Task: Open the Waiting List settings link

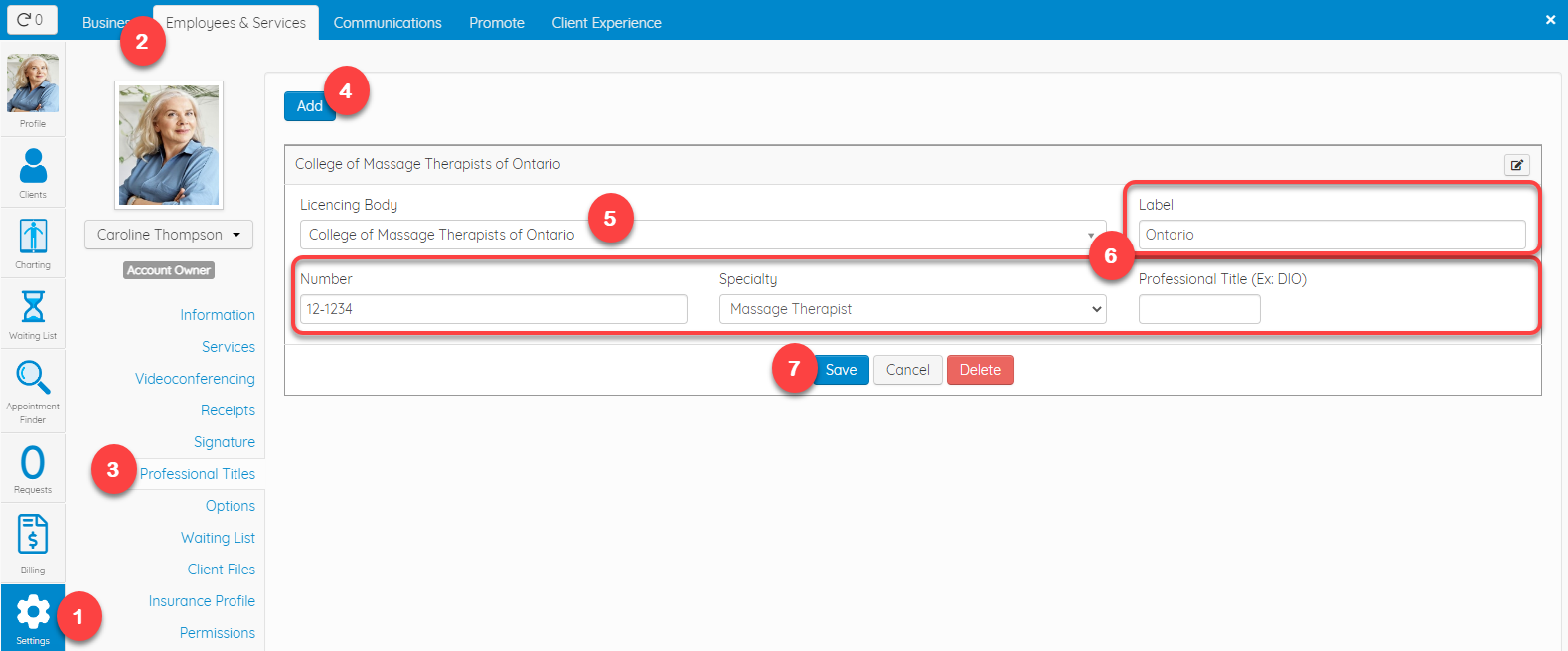Action: (218, 538)
